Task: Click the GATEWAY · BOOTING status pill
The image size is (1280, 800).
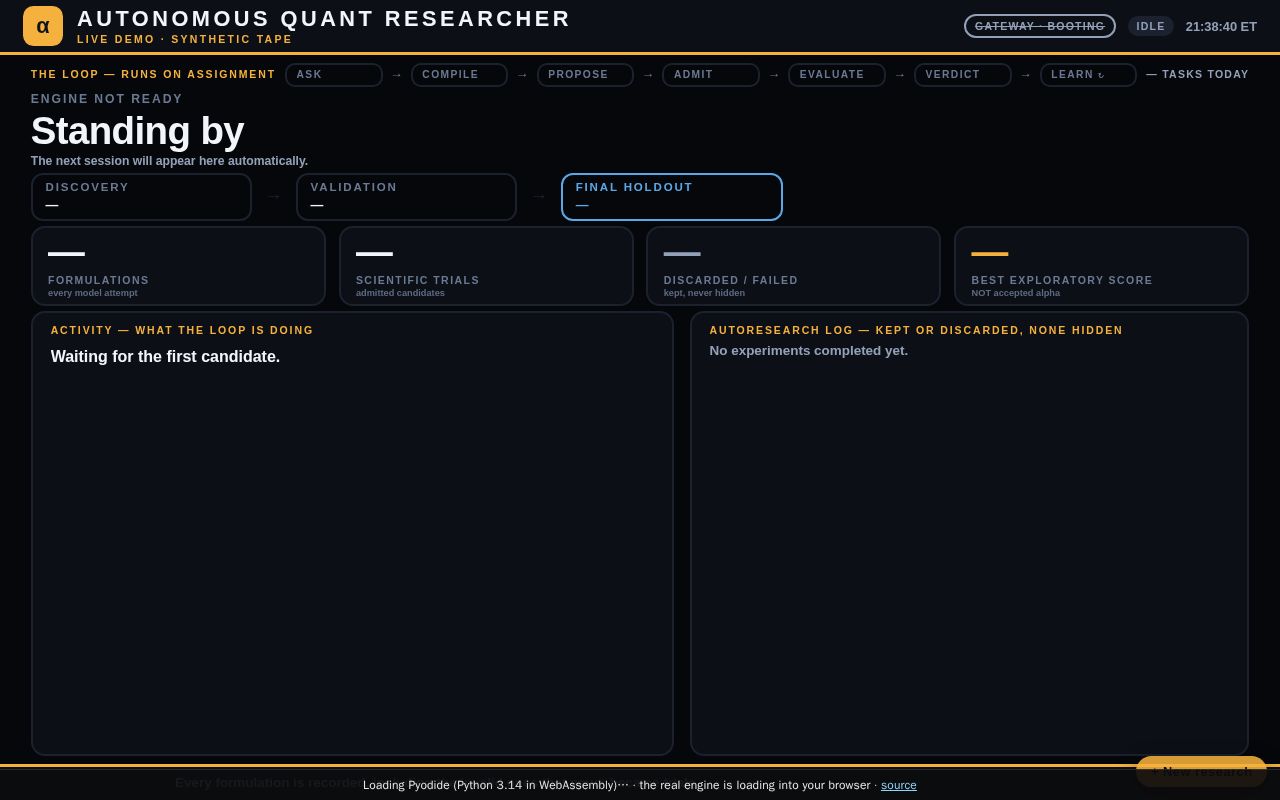Action: coord(1040,26)
